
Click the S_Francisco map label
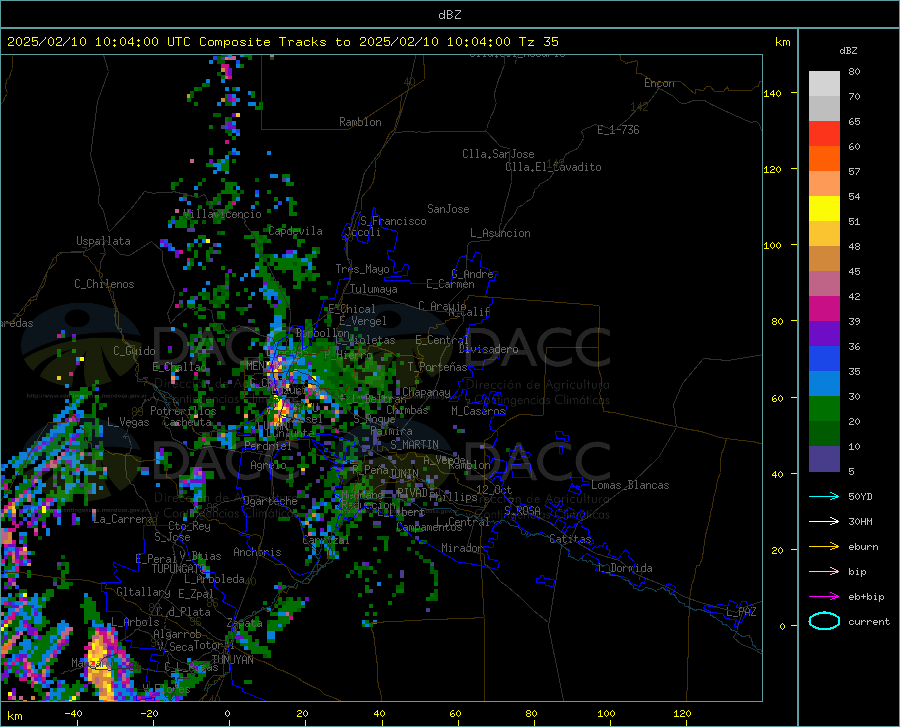coord(393,221)
